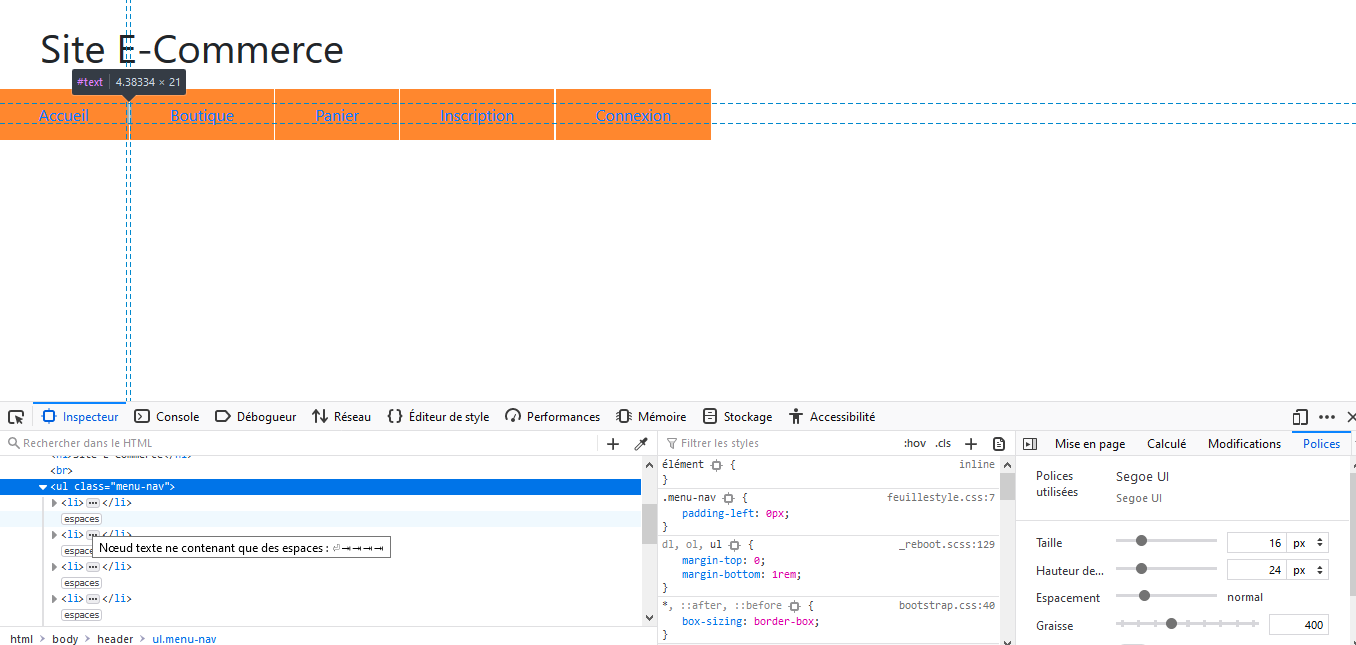The image size is (1356, 645).
Task: Collapse the ul.menu-nav node
Action: 42,487
